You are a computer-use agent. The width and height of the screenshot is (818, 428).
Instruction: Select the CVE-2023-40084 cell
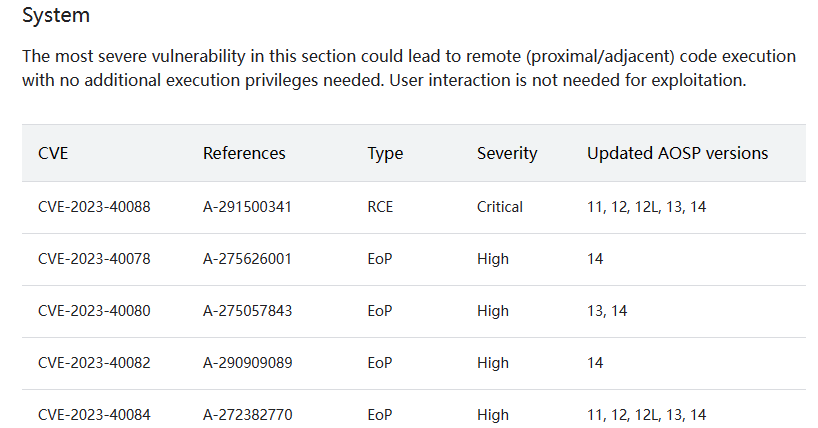click(x=94, y=415)
